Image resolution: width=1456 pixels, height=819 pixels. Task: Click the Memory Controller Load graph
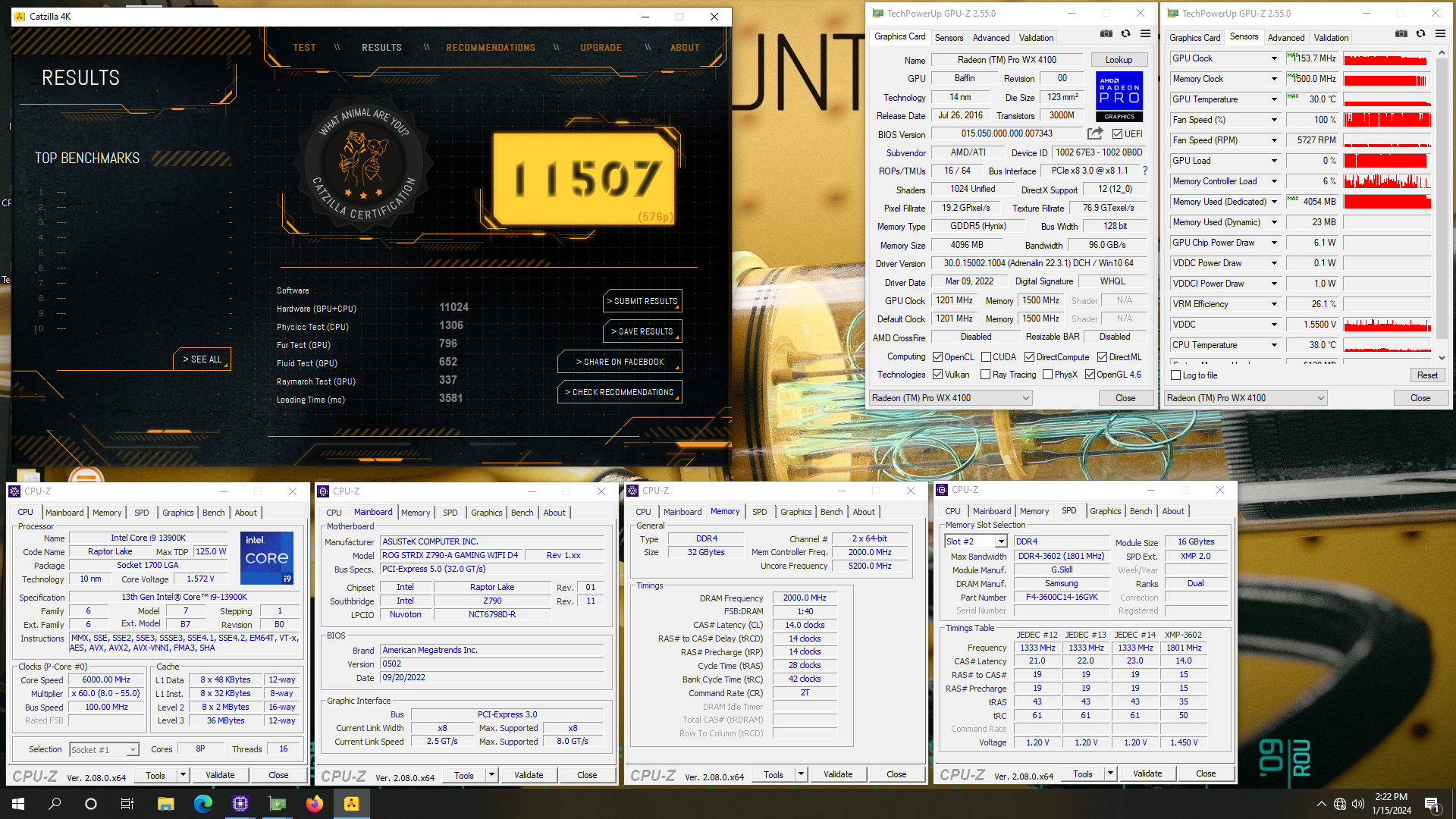[1387, 181]
